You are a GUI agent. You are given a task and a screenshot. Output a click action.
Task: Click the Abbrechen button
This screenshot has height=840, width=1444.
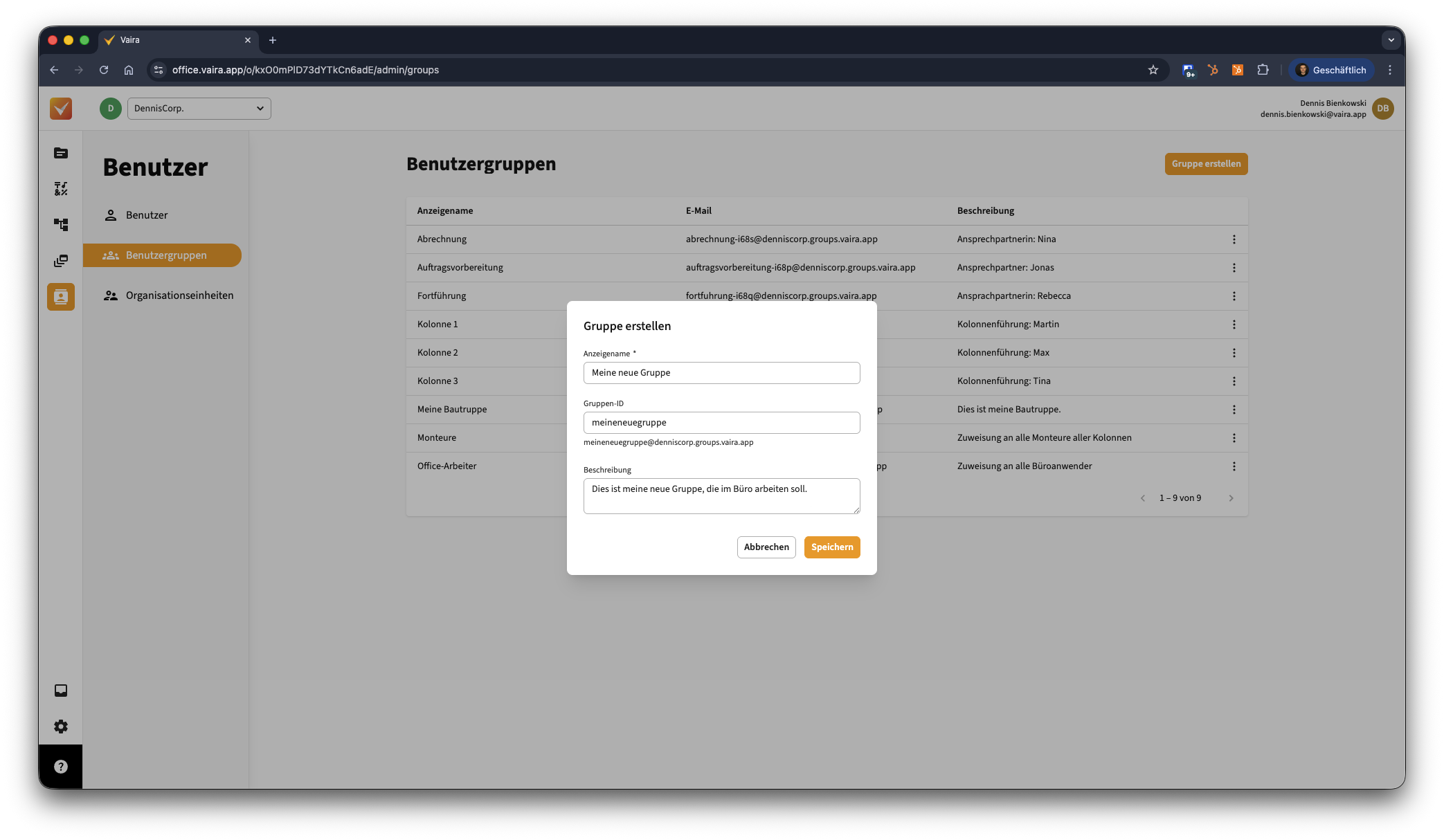click(766, 547)
